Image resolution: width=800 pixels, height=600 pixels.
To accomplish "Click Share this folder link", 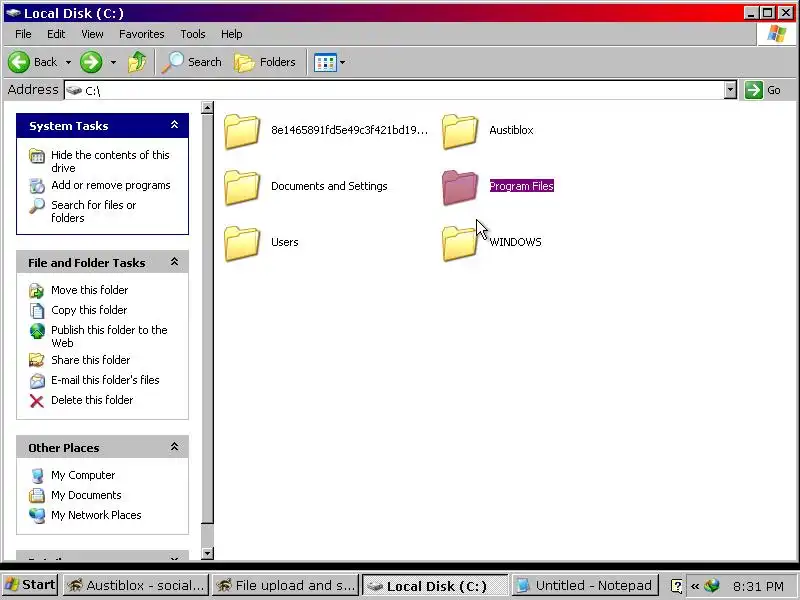I will [90, 360].
